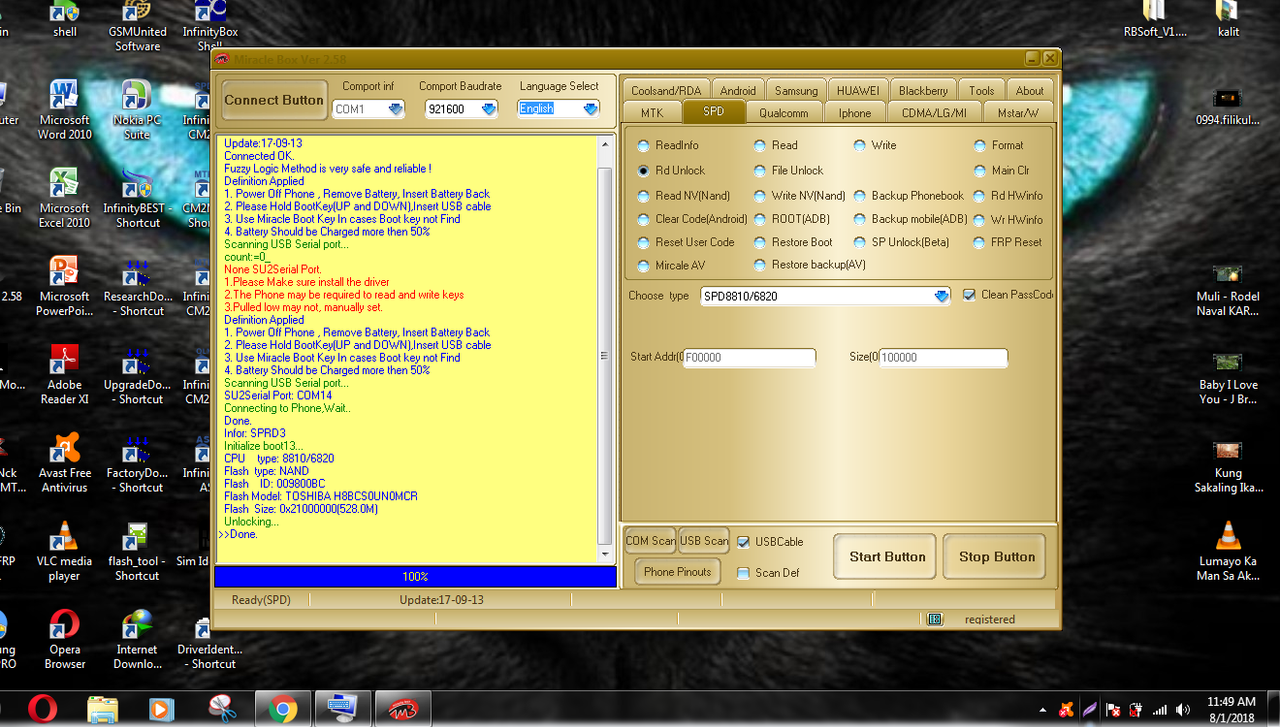Select the ReadInfo radio option
This screenshot has width=1280, height=727.
tap(669, 145)
